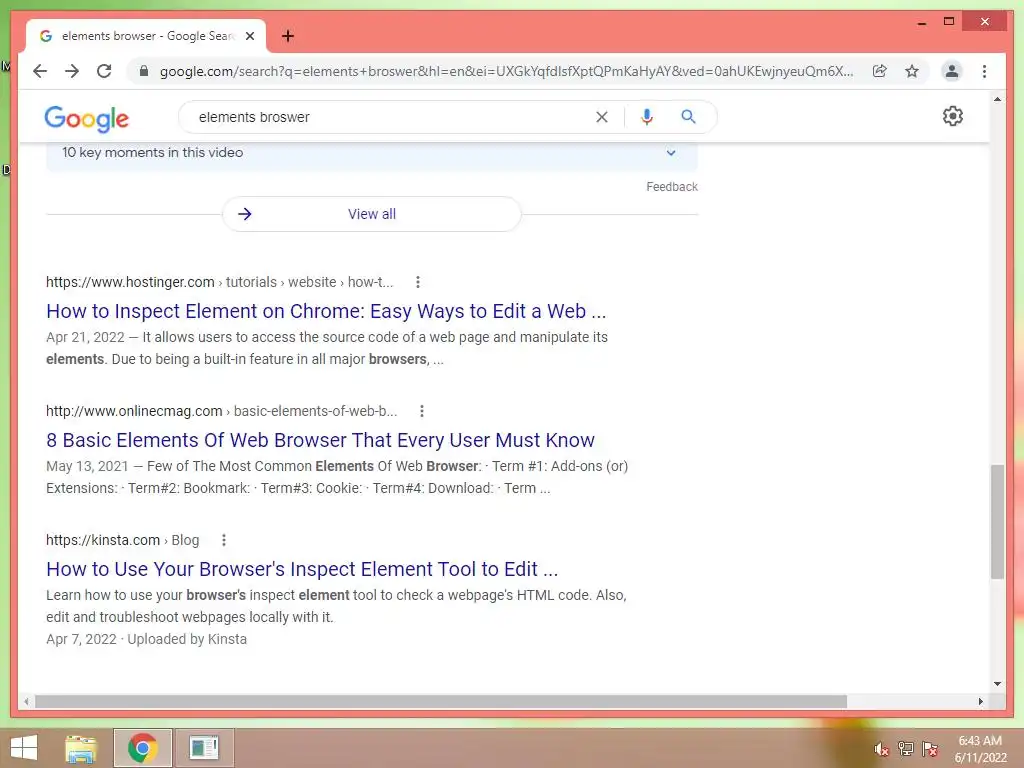Click the Chrome address bar URL
The width and height of the screenshot is (1024, 768).
506,71
